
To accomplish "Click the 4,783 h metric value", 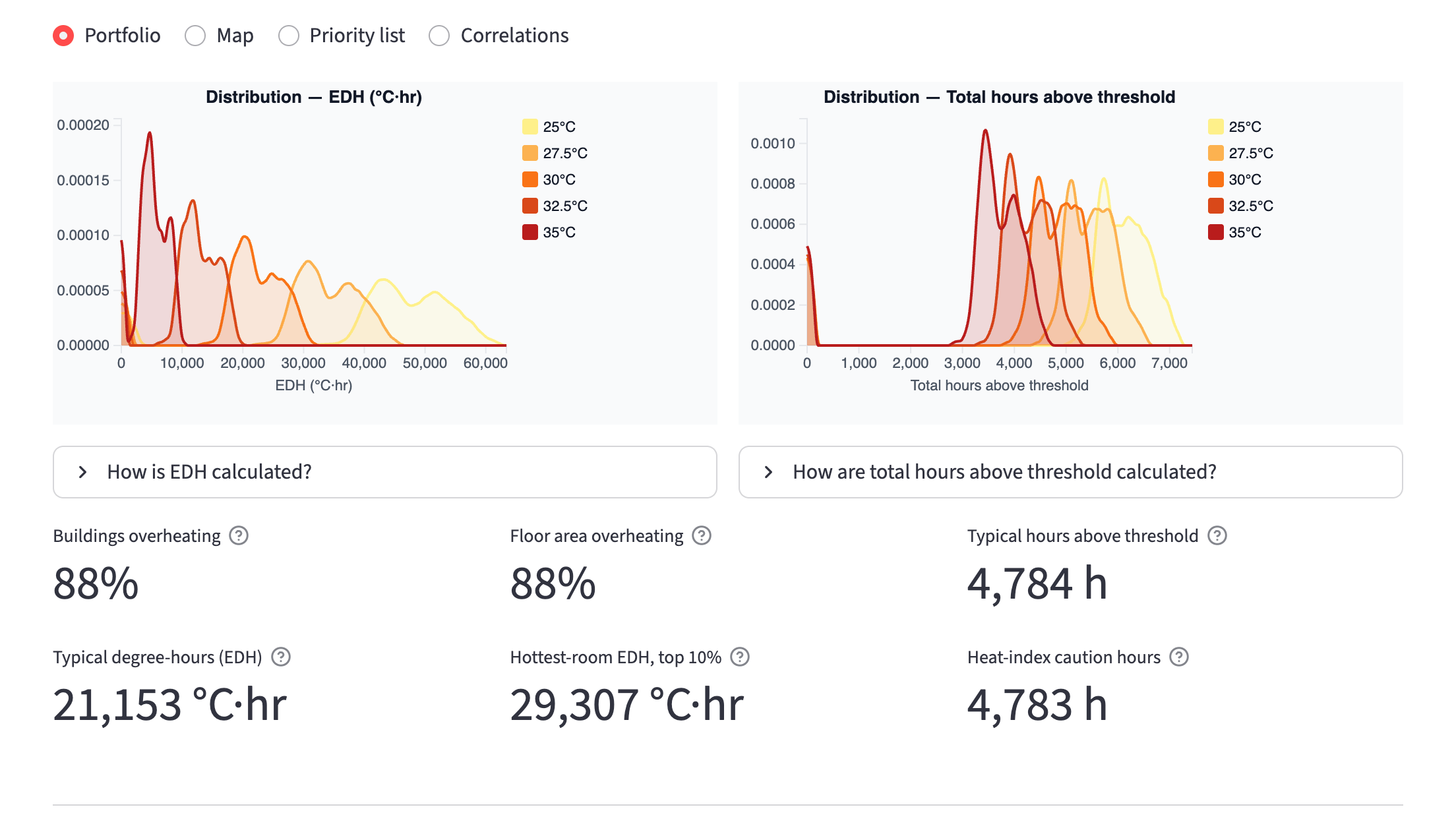I will click(1037, 705).
